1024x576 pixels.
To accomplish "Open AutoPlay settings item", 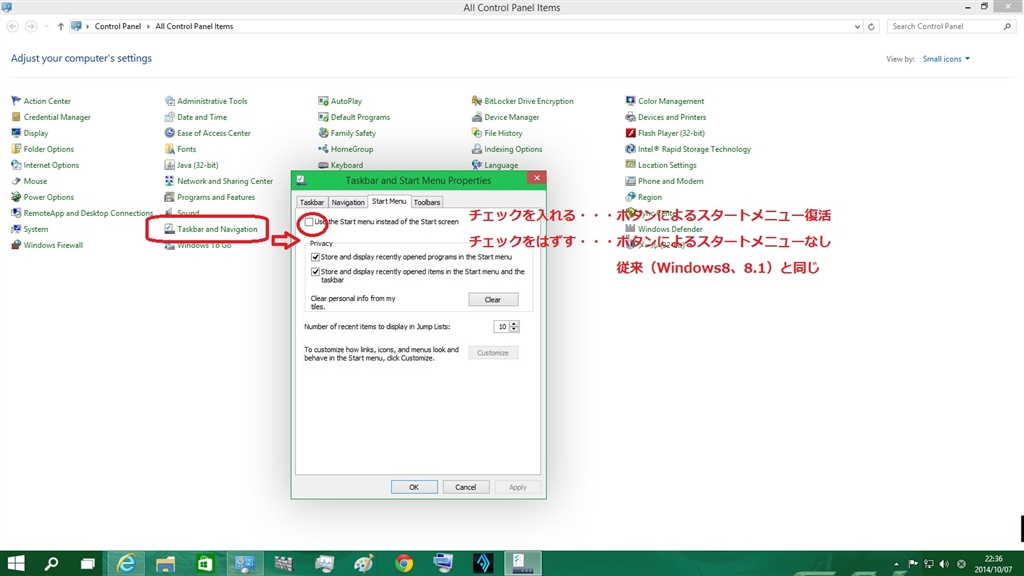I will pyautogui.click(x=340, y=101).
